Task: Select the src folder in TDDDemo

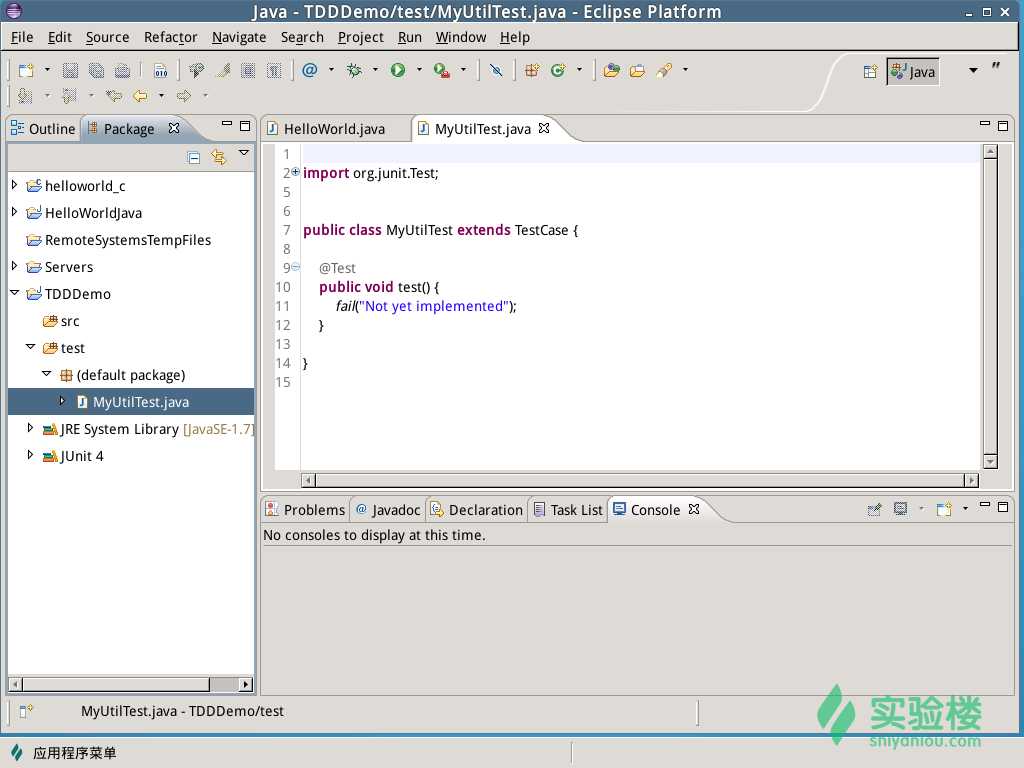Action: (x=61, y=321)
